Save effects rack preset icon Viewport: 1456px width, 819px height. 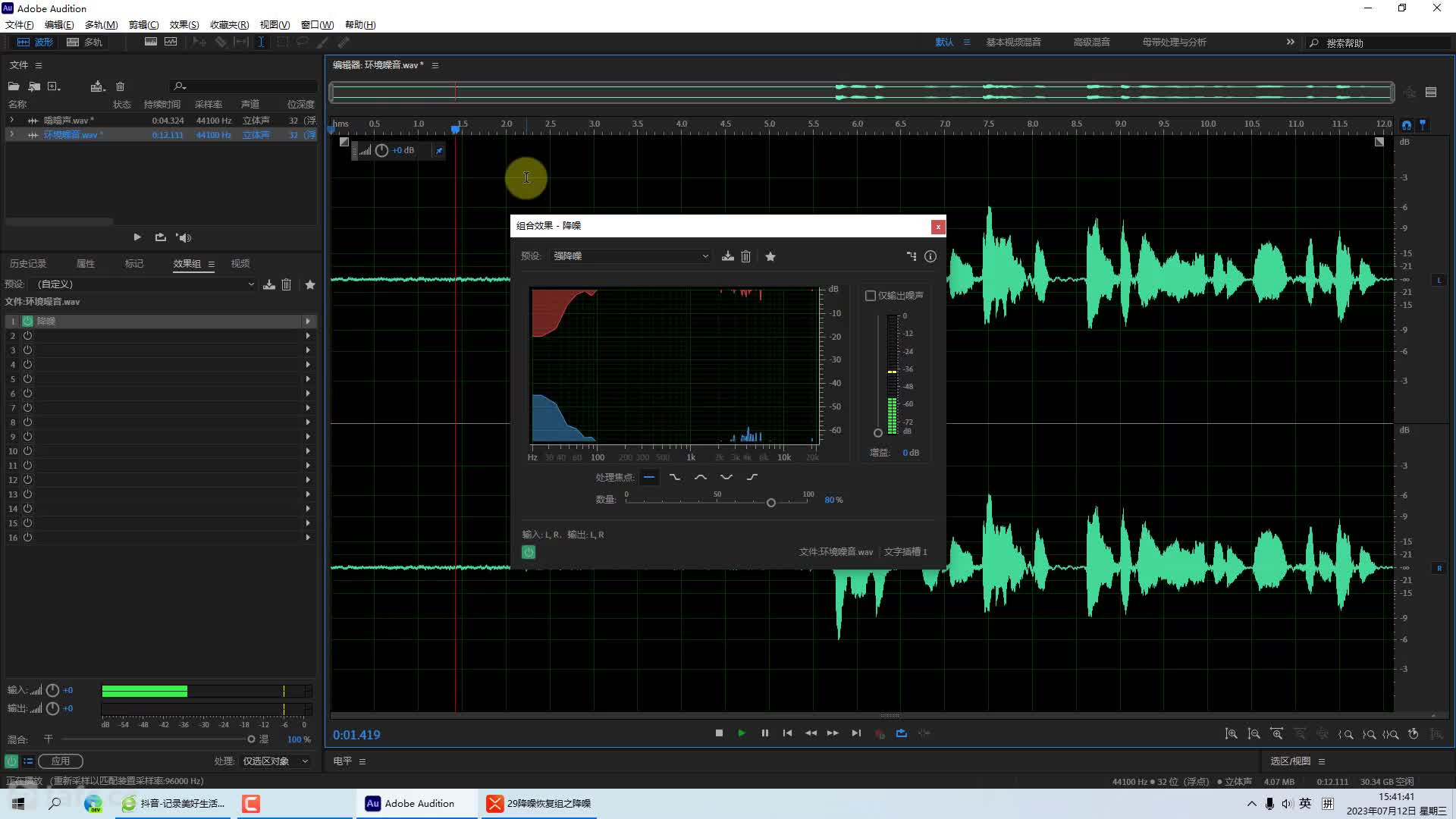(x=269, y=284)
